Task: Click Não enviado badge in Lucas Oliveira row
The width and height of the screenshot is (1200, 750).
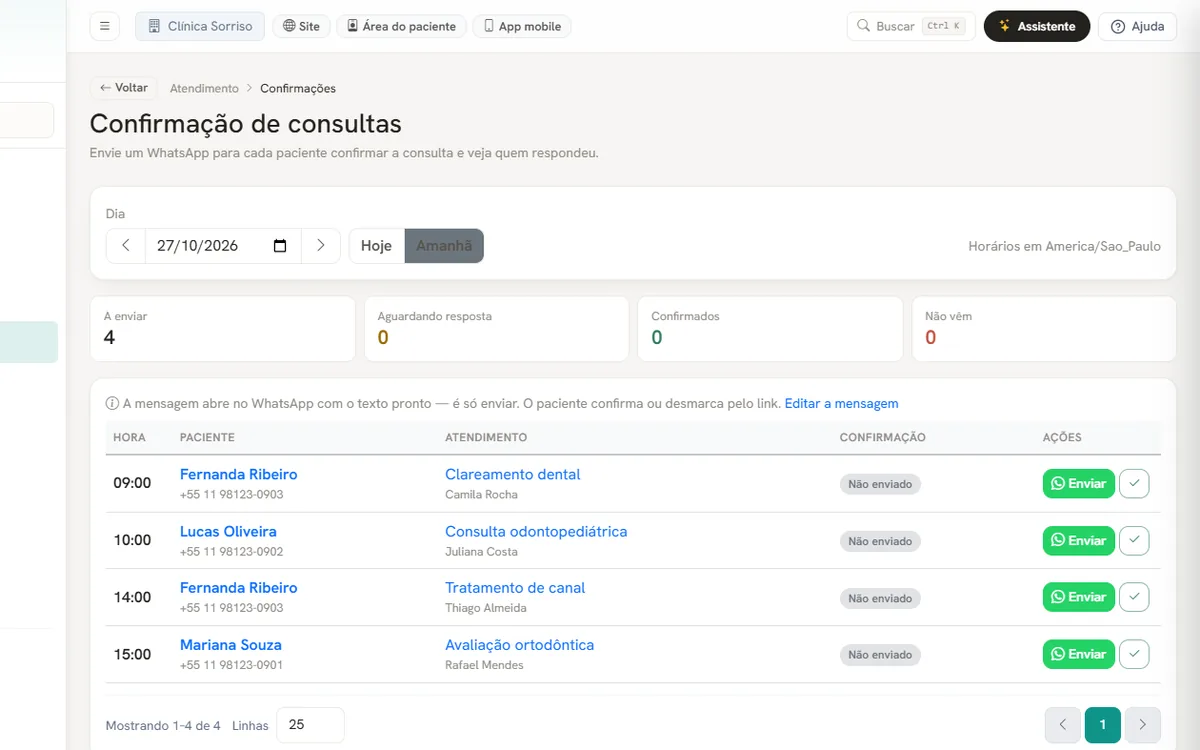Action: click(880, 541)
